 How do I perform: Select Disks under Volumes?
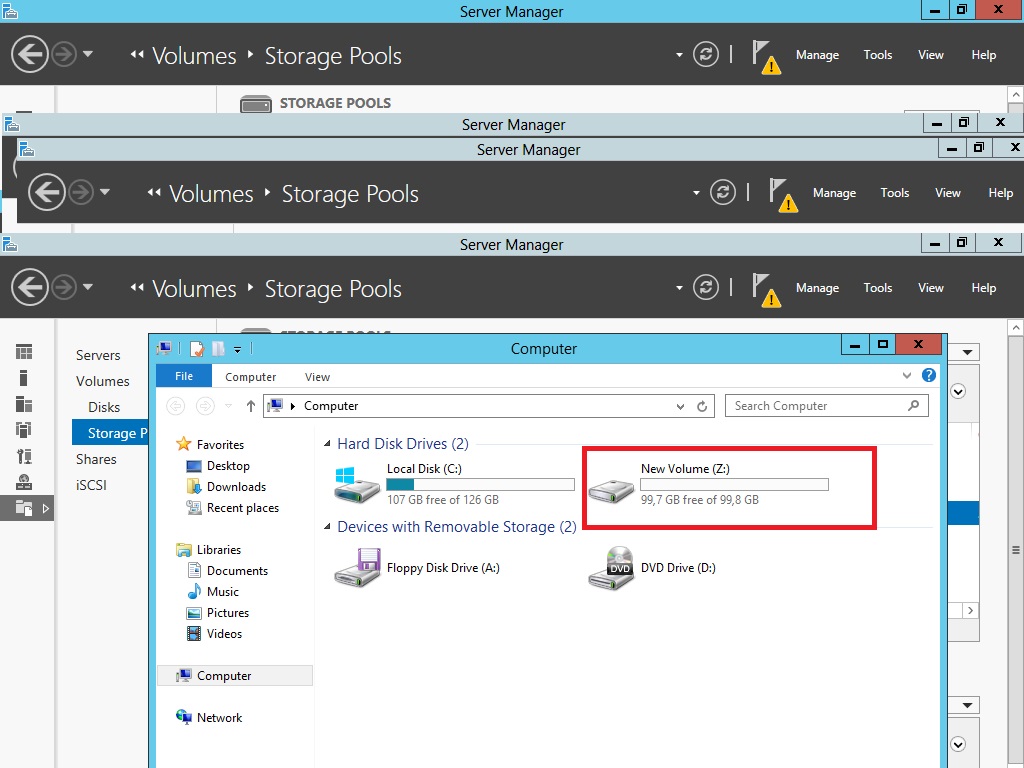(x=104, y=408)
